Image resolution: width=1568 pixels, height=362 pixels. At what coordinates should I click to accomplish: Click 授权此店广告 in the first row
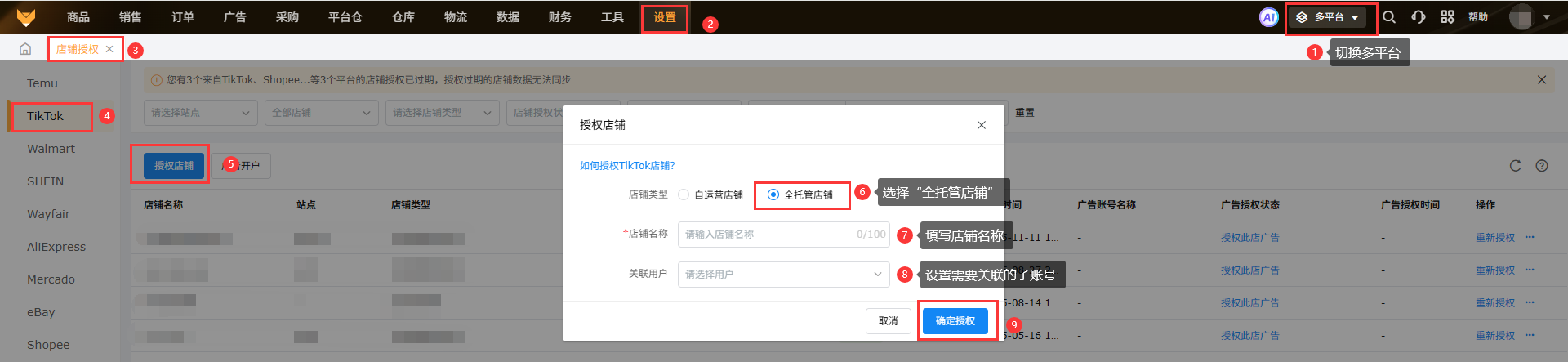pyautogui.click(x=1250, y=238)
